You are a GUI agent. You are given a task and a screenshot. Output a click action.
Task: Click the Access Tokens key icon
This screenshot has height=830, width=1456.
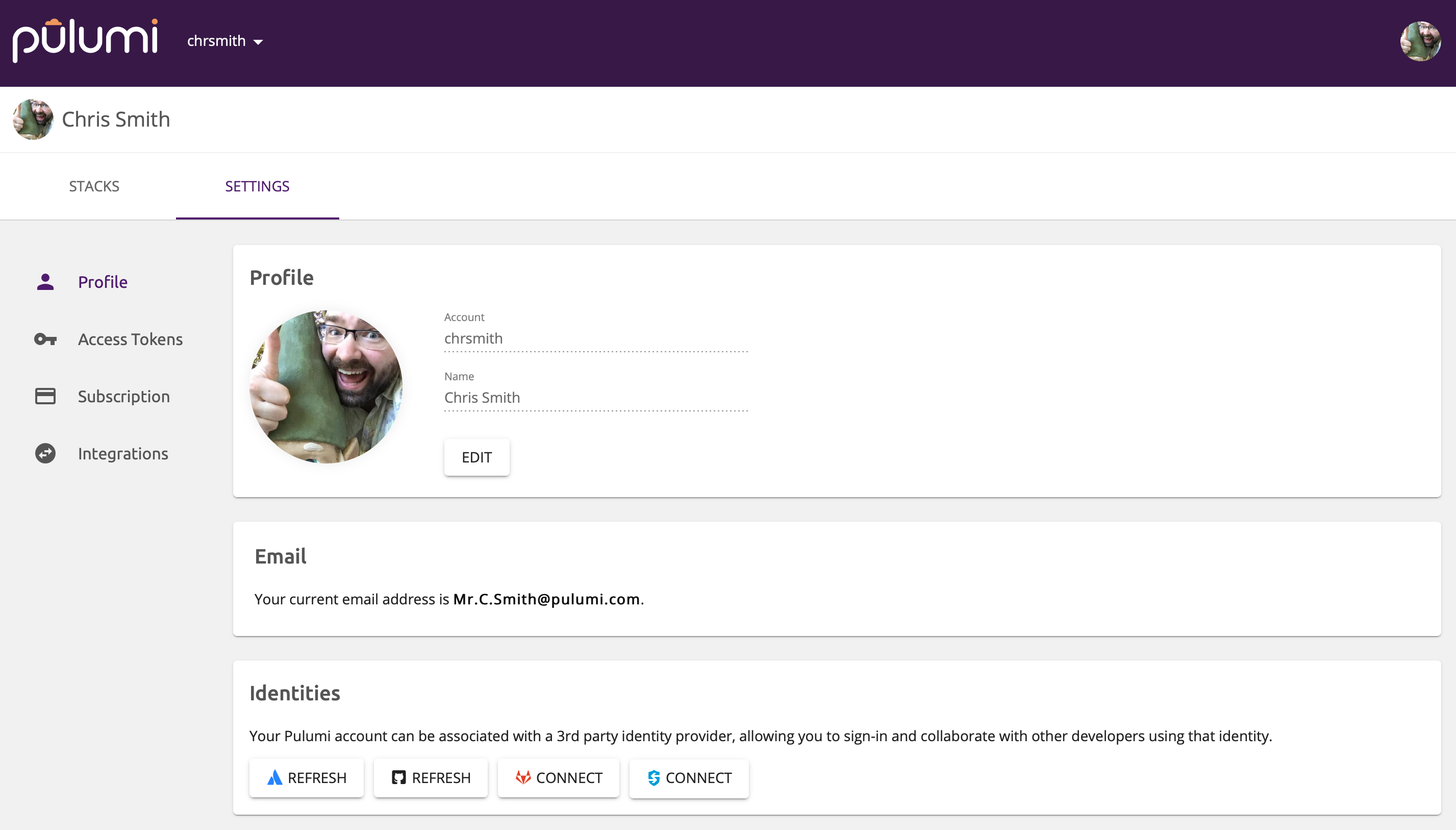pyautogui.click(x=45, y=339)
